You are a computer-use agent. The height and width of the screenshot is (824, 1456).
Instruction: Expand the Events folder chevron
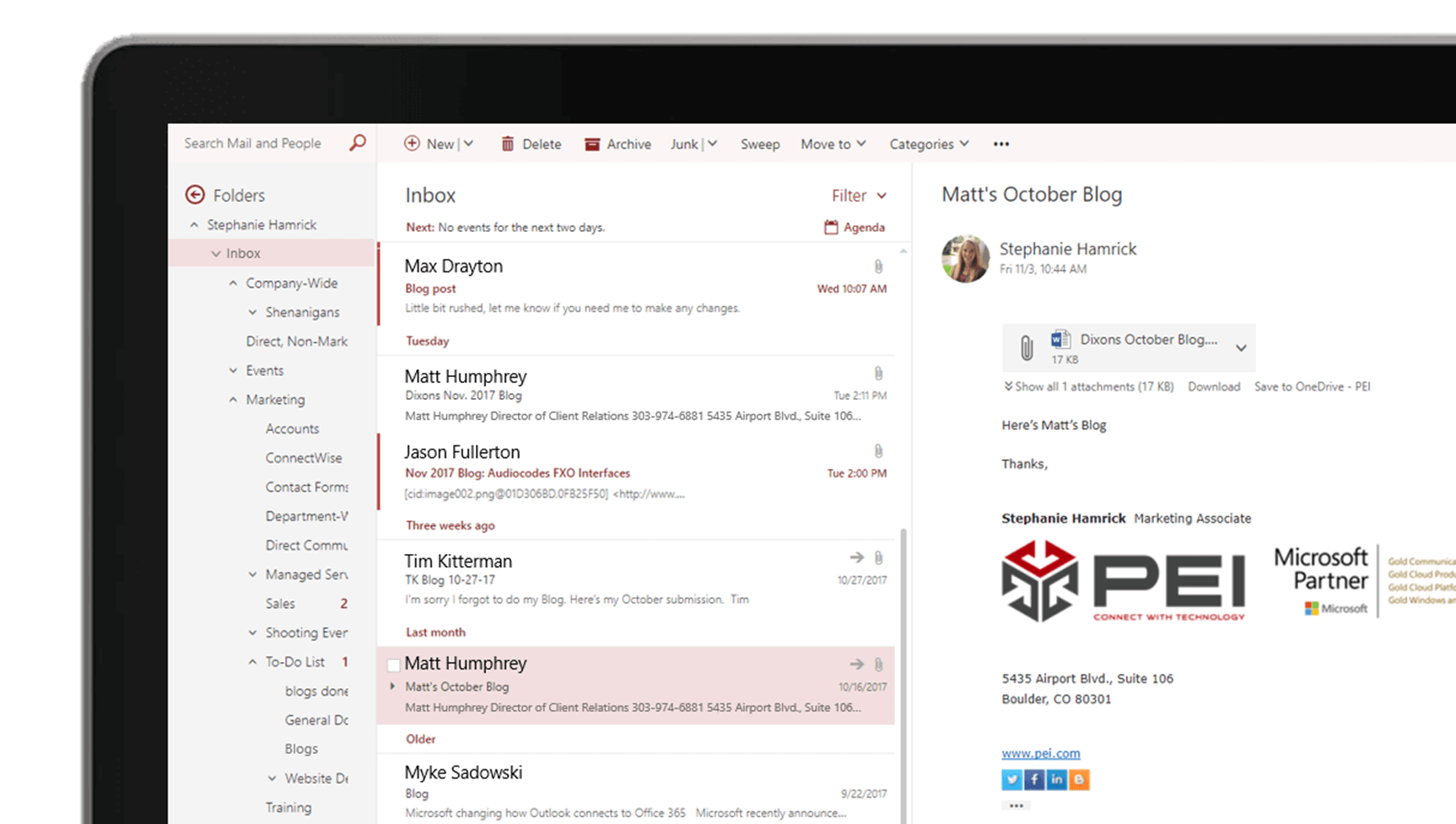pyautogui.click(x=233, y=370)
